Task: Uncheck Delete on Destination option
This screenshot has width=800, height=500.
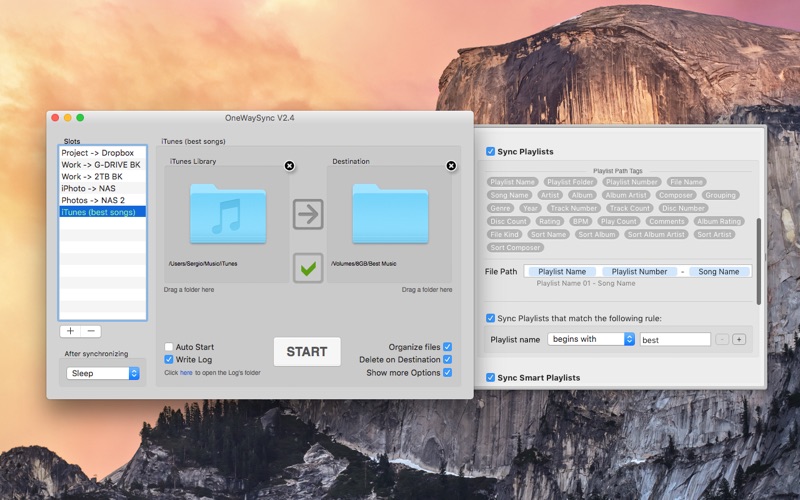Action: pos(447,359)
